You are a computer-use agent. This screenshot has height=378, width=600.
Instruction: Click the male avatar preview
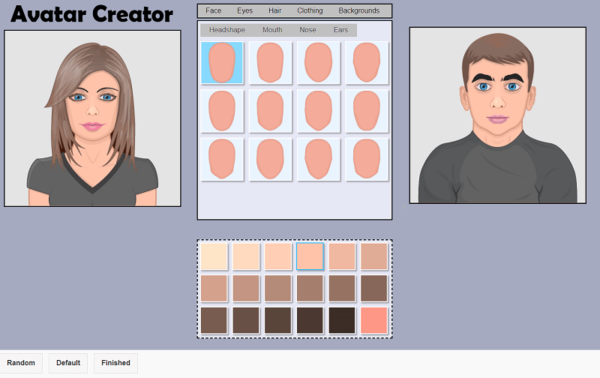click(x=497, y=115)
